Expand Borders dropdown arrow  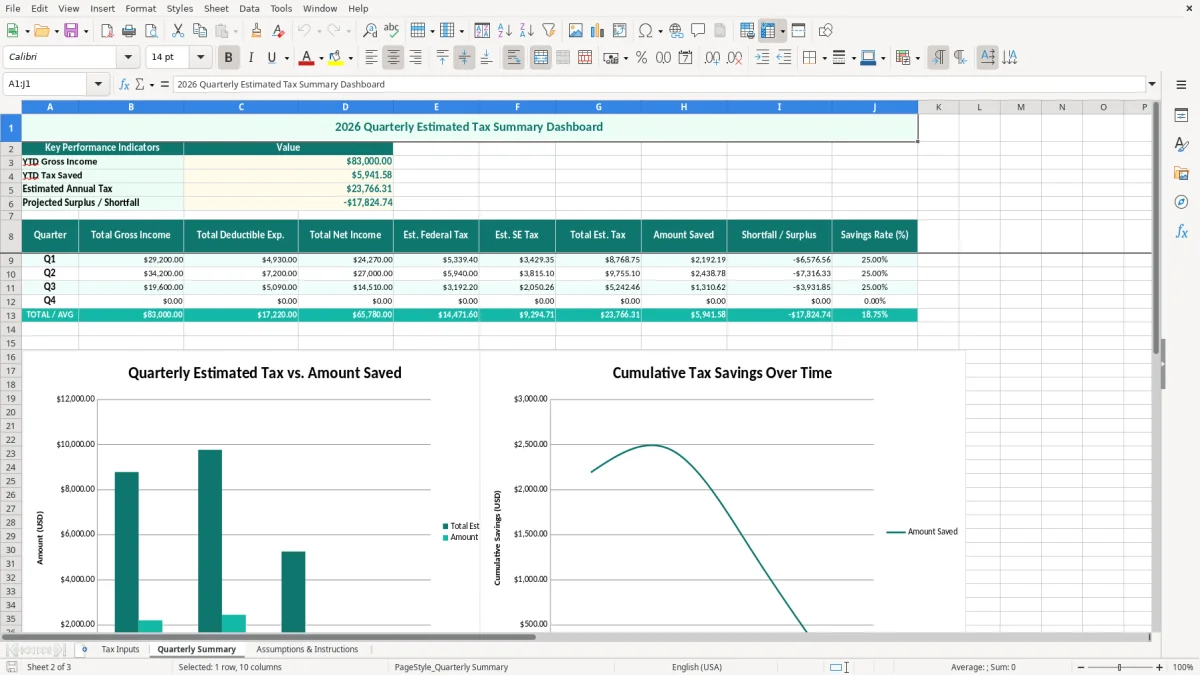pyautogui.click(x=825, y=58)
